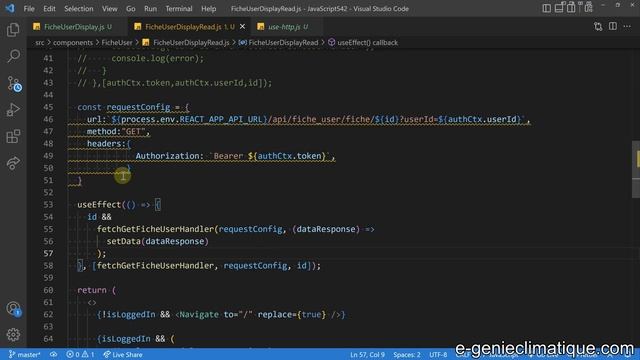640x360 pixels.
Task: Close the FicheUserDisplayRead.js tab
Action: [242, 27]
